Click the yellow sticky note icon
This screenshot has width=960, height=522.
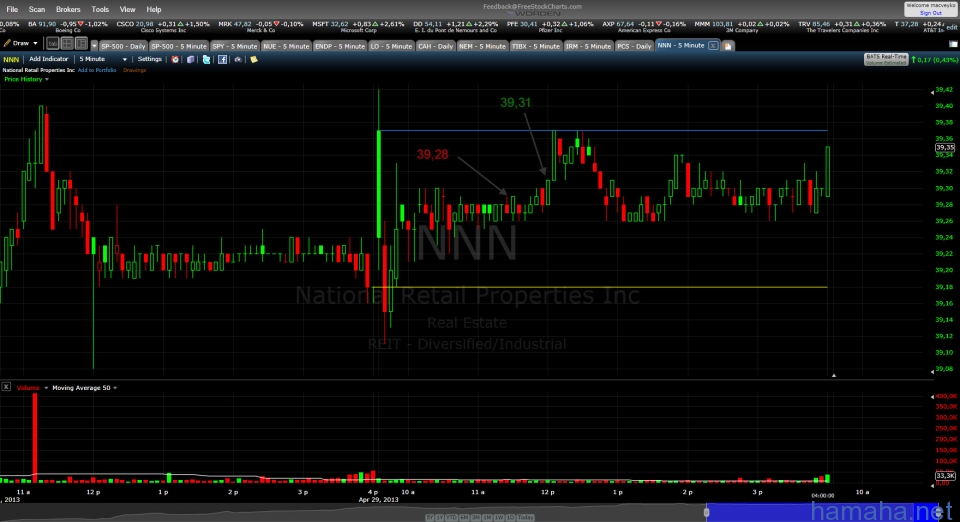click(x=253, y=59)
